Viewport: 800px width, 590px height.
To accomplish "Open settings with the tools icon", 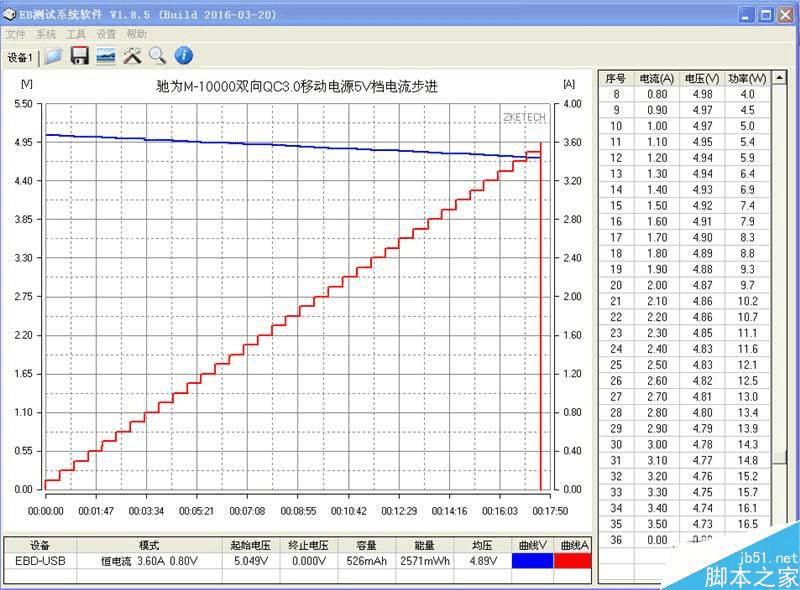I will [x=132, y=56].
